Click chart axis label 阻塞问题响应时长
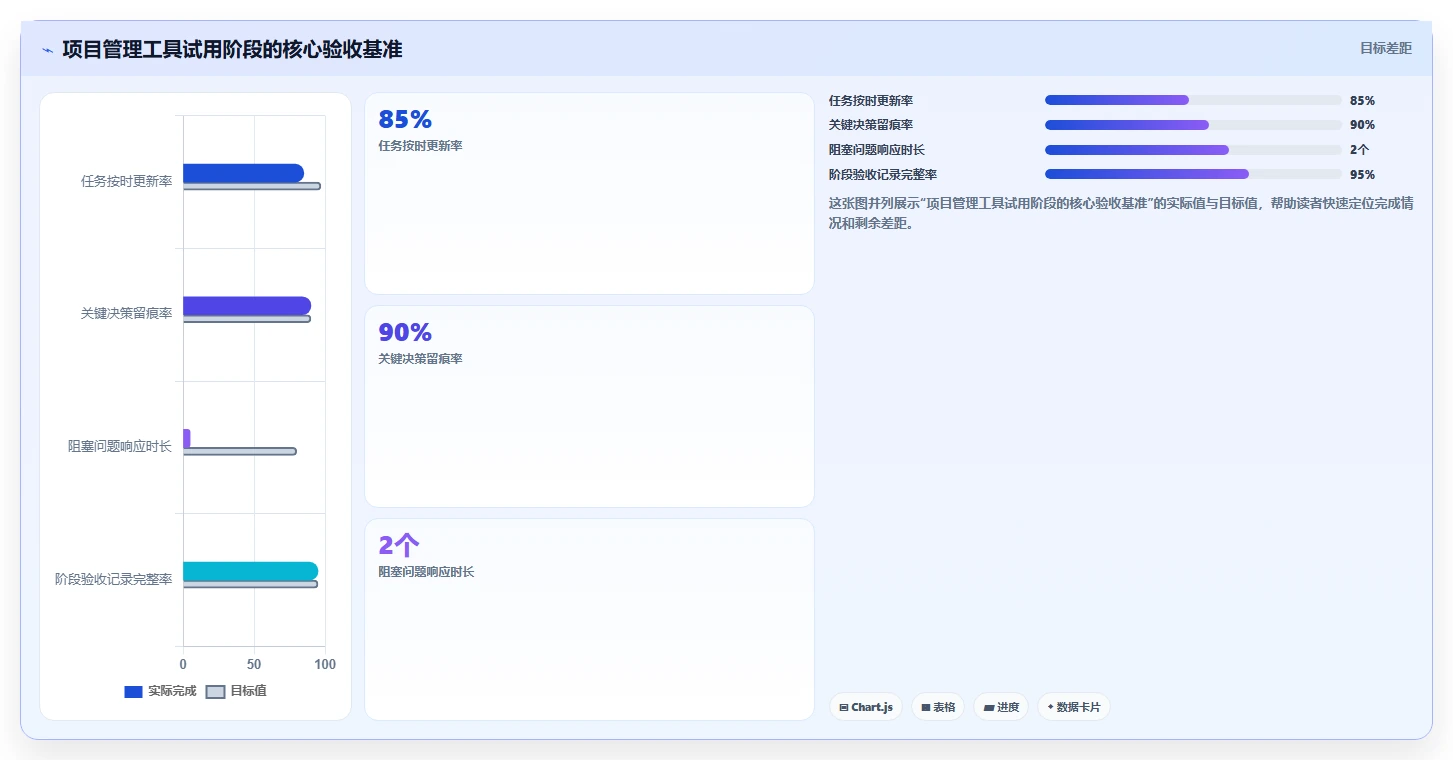This screenshot has height=760, width=1453. click(x=120, y=446)
